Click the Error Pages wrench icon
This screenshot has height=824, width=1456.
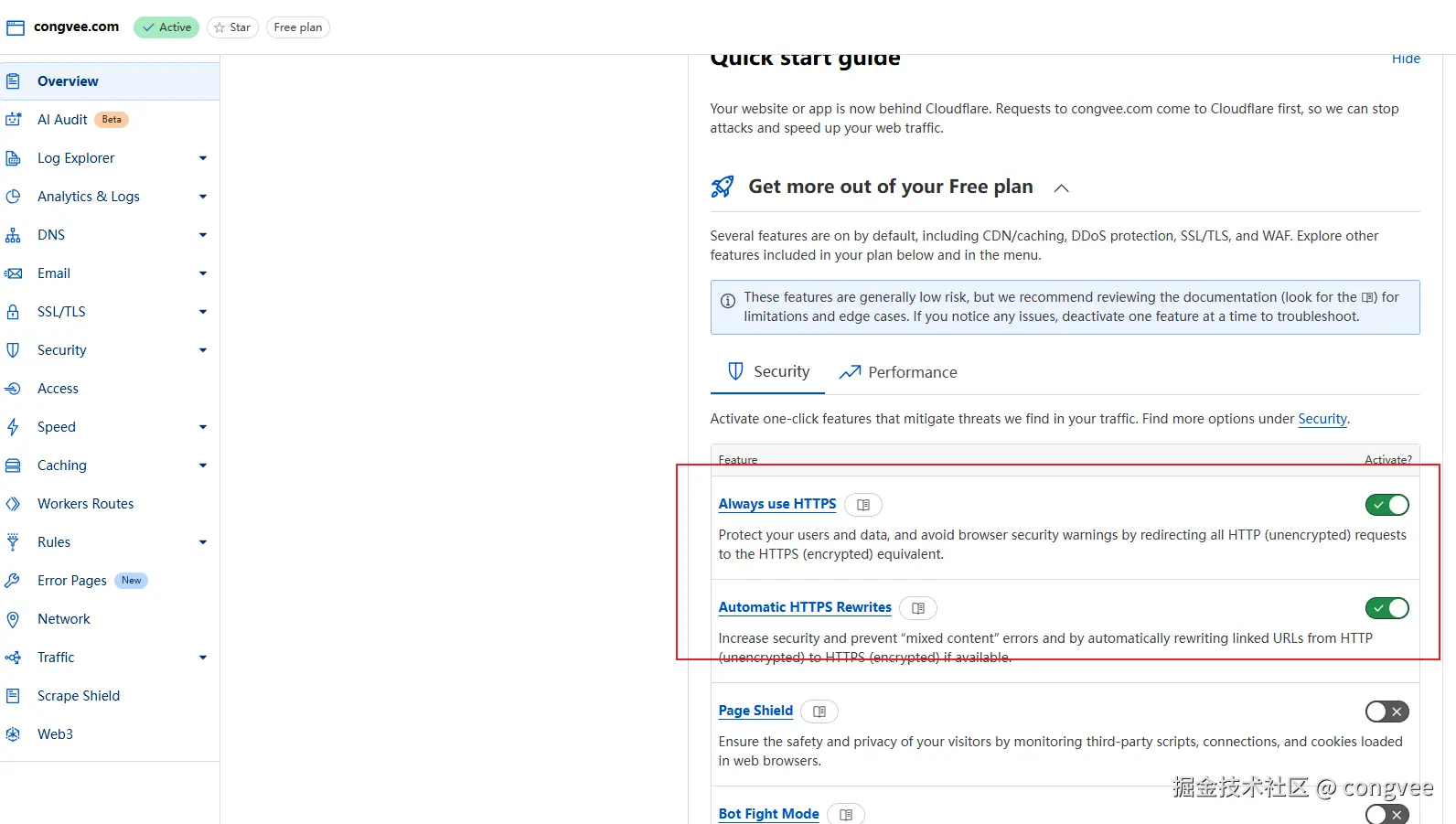[13, 581]
